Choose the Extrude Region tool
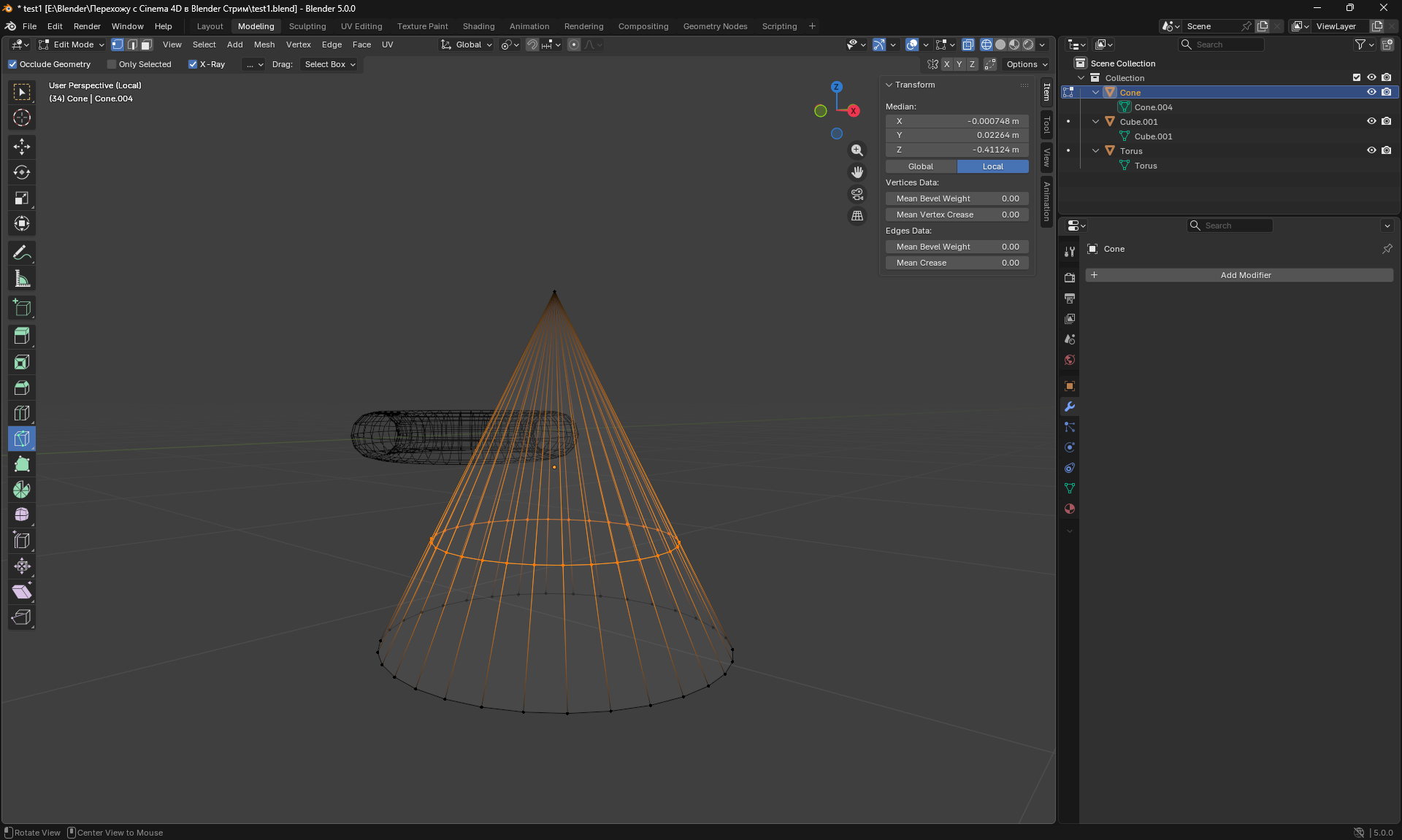Image resolution: width=1402 pixels, height=840 pixels. (x=22, y=336)
